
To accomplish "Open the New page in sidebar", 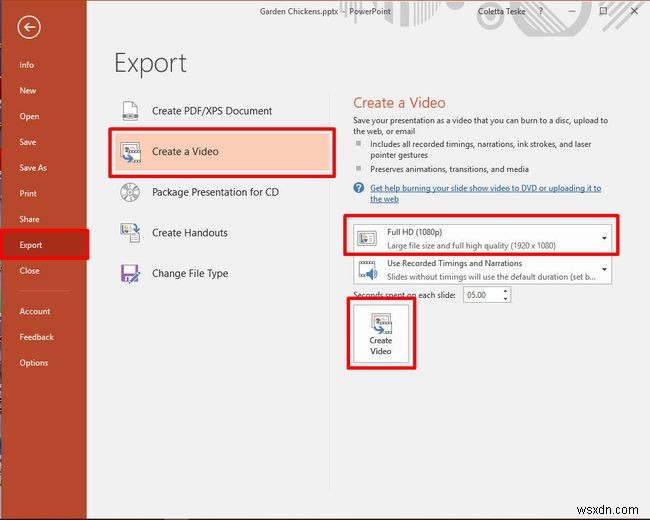I will click(x=28, y=90).
